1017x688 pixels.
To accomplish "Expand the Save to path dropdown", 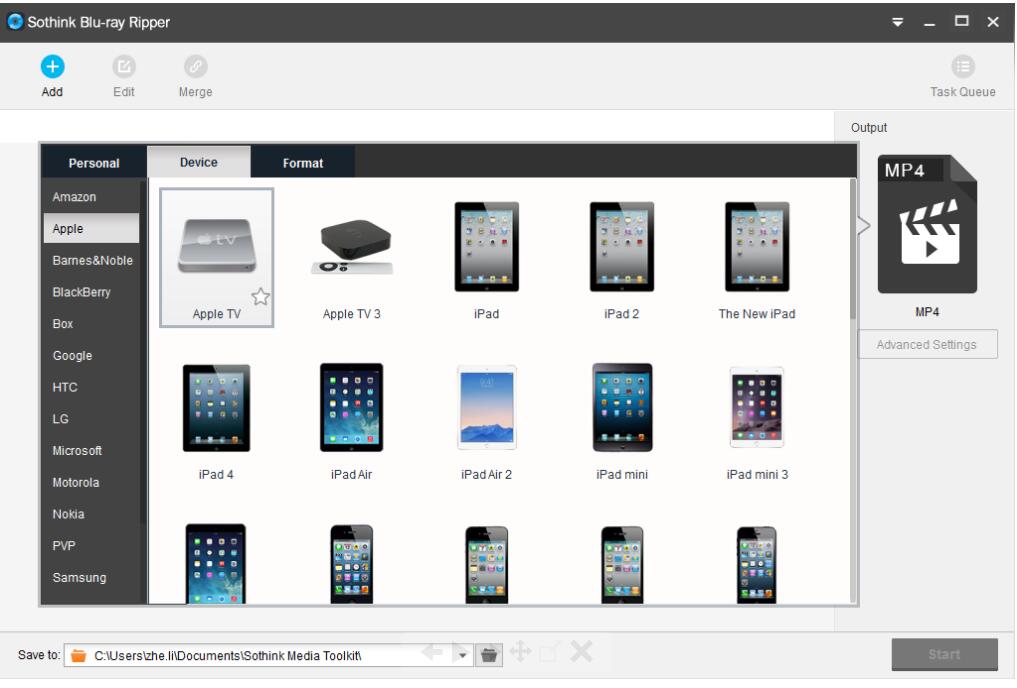I will tap(462, 656).
